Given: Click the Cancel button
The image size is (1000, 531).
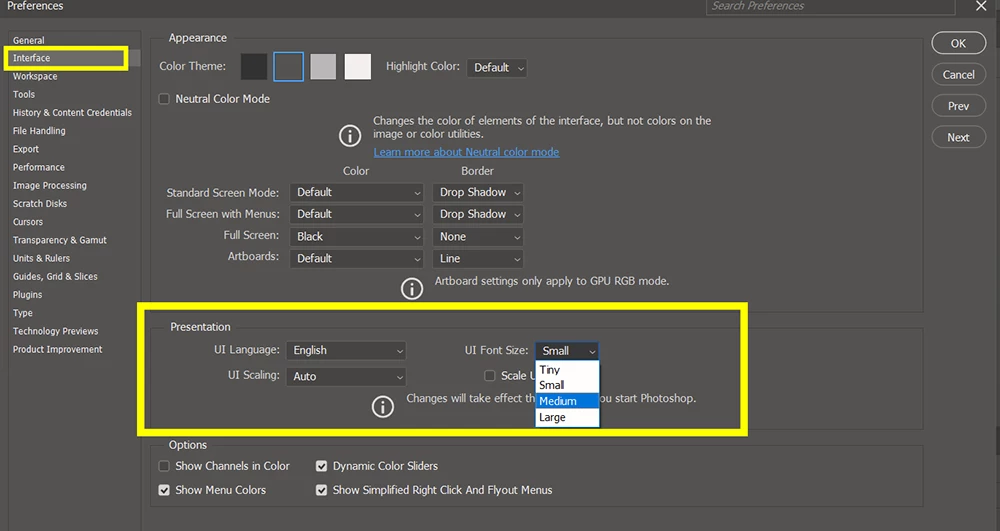Looking at the screenshot, I should [x=959, y=75].
